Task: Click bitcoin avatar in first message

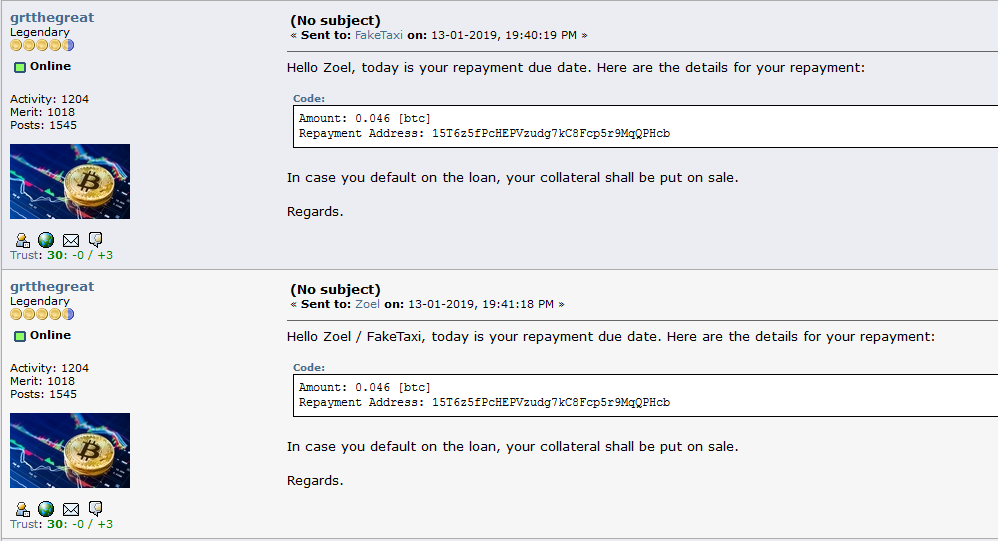Action: click(70, 181)
